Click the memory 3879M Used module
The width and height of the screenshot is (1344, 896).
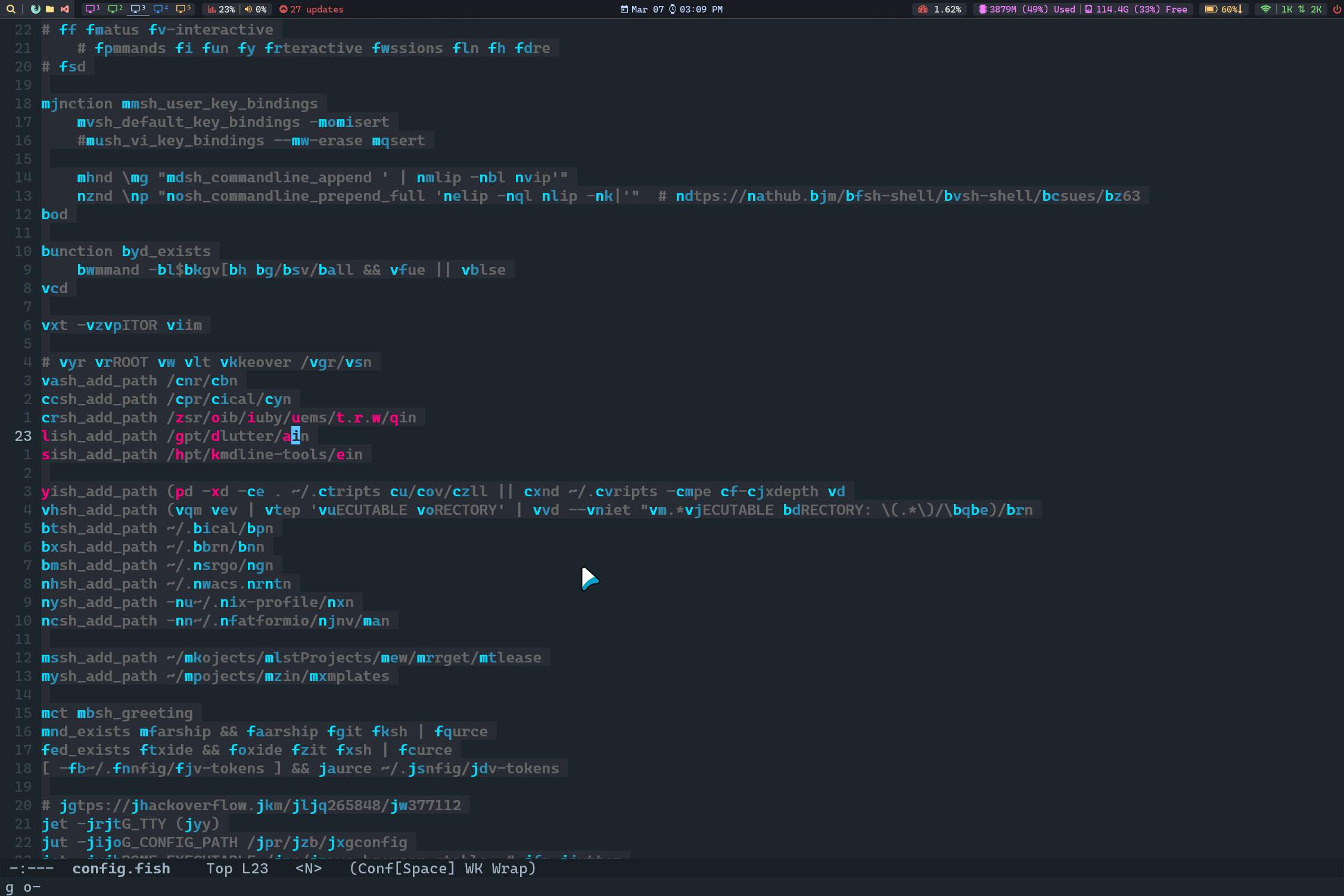coord(1027,9)
